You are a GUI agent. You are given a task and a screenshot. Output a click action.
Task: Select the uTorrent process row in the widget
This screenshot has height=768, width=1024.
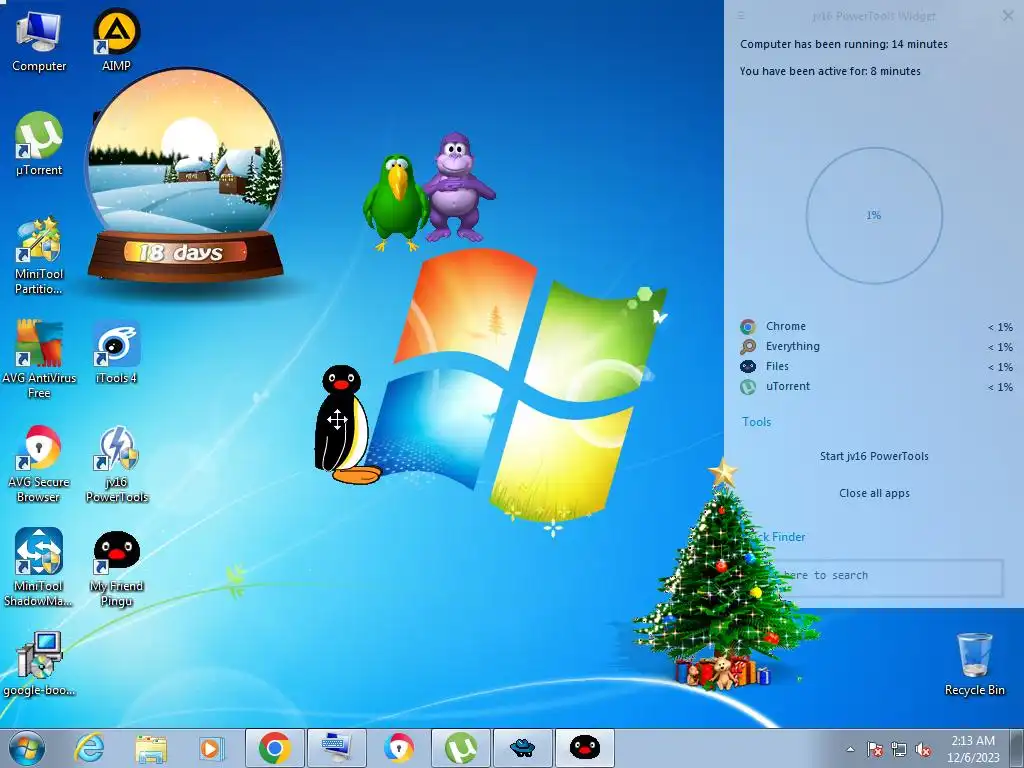[875, 387]
